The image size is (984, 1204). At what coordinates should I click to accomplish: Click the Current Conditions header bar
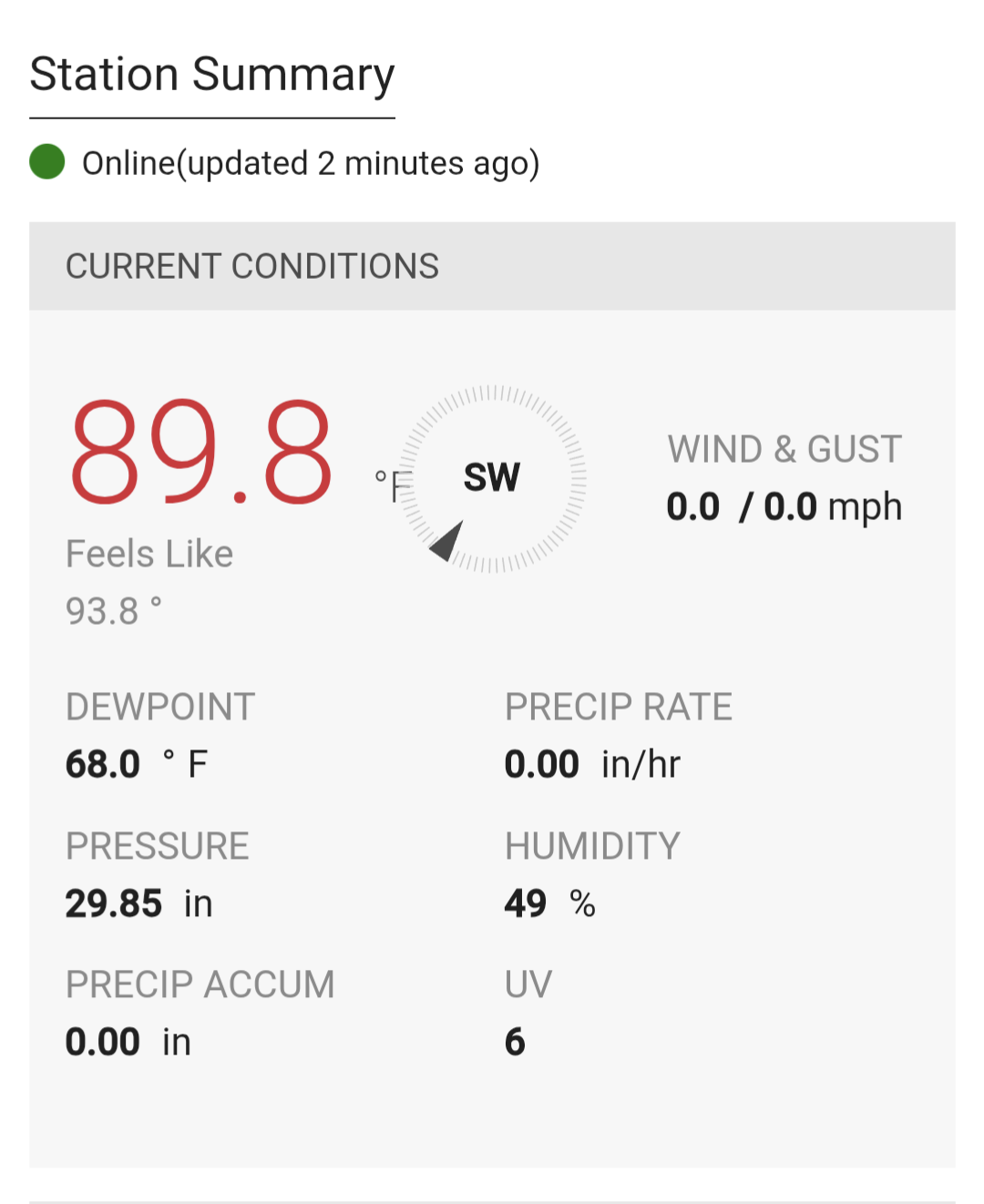492,266
